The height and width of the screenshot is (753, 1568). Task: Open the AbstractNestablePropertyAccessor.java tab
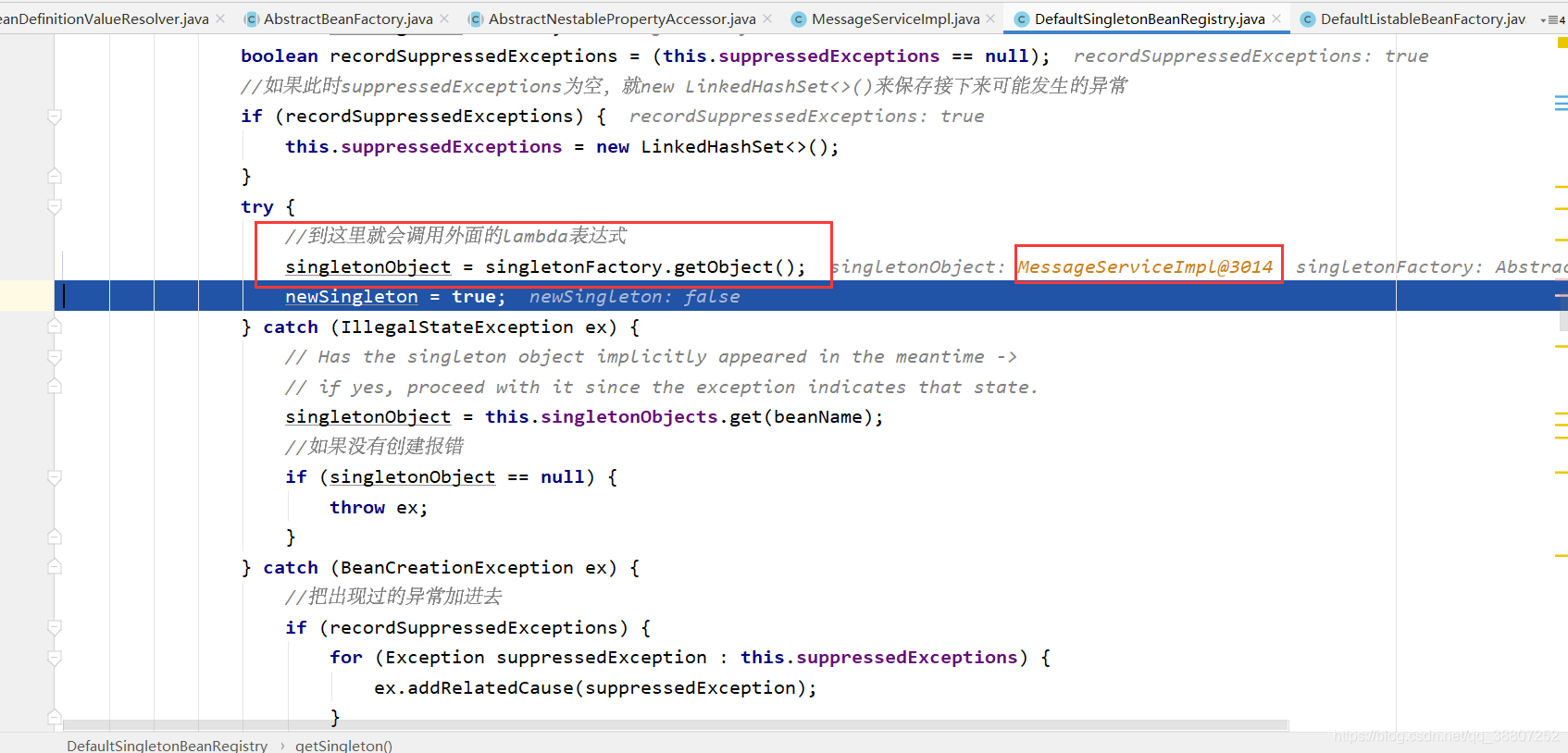coord(622,19)
